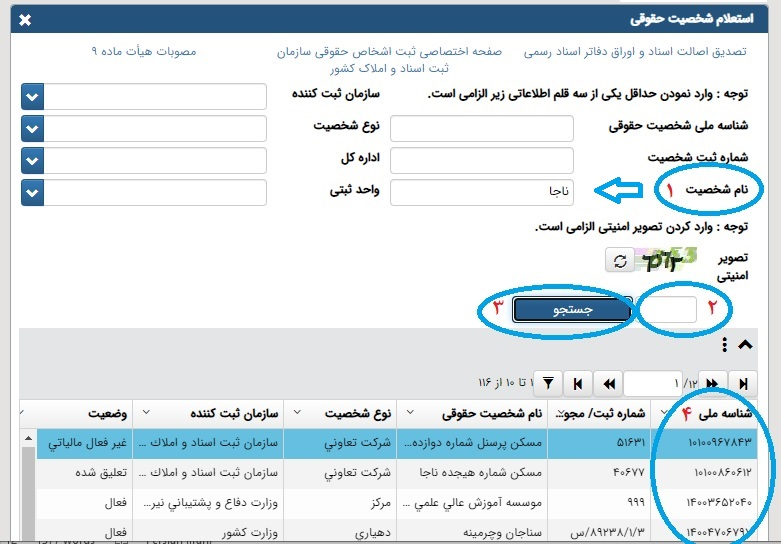Click the filter funnel icon in the grid toolbar
The width and height of the screenshot is (781, 544).
tap(548, 383)
